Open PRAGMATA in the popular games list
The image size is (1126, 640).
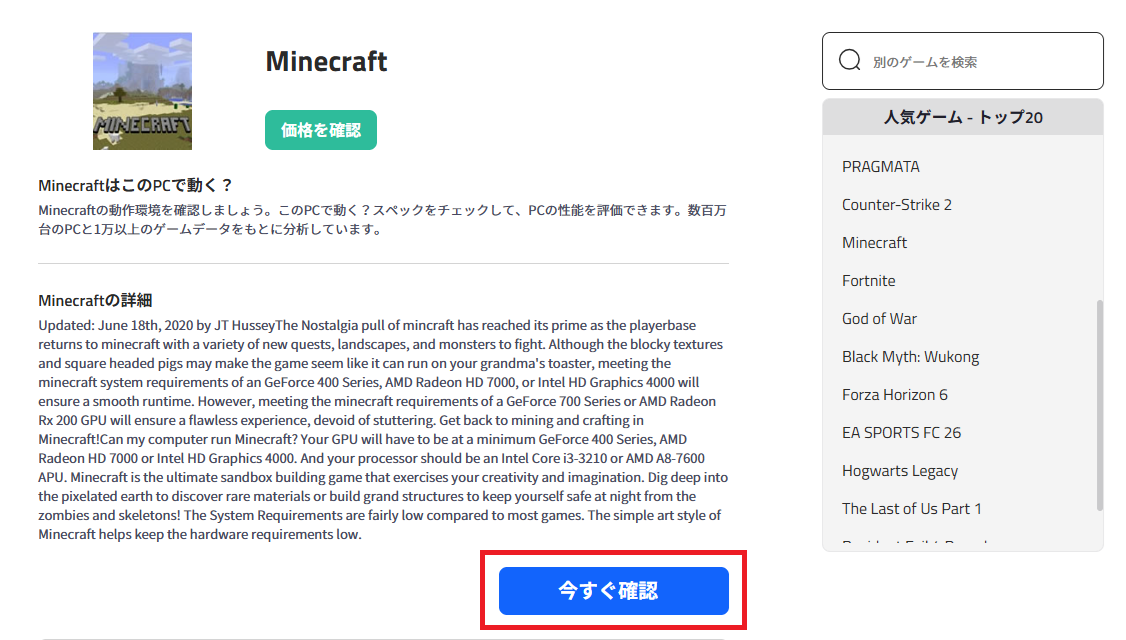coord(880,167)
